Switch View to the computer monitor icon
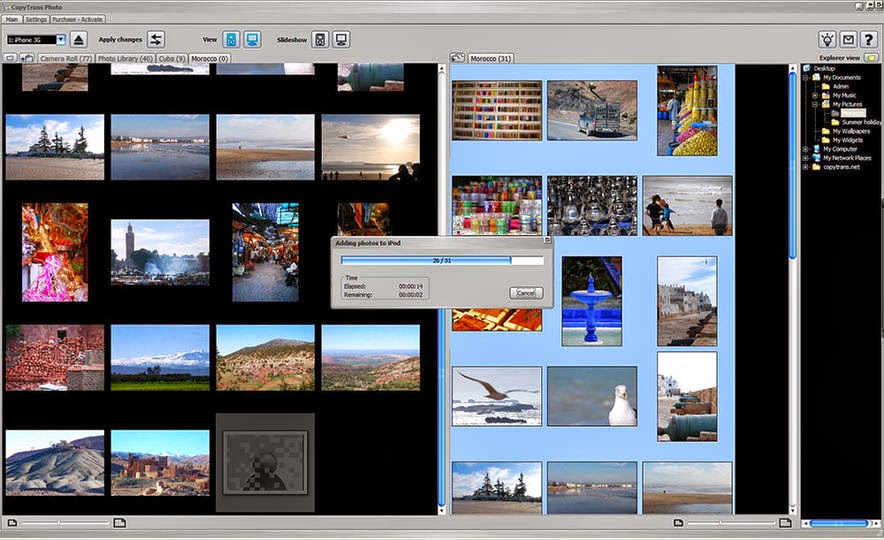884x540 pixels. click(252, 39)
